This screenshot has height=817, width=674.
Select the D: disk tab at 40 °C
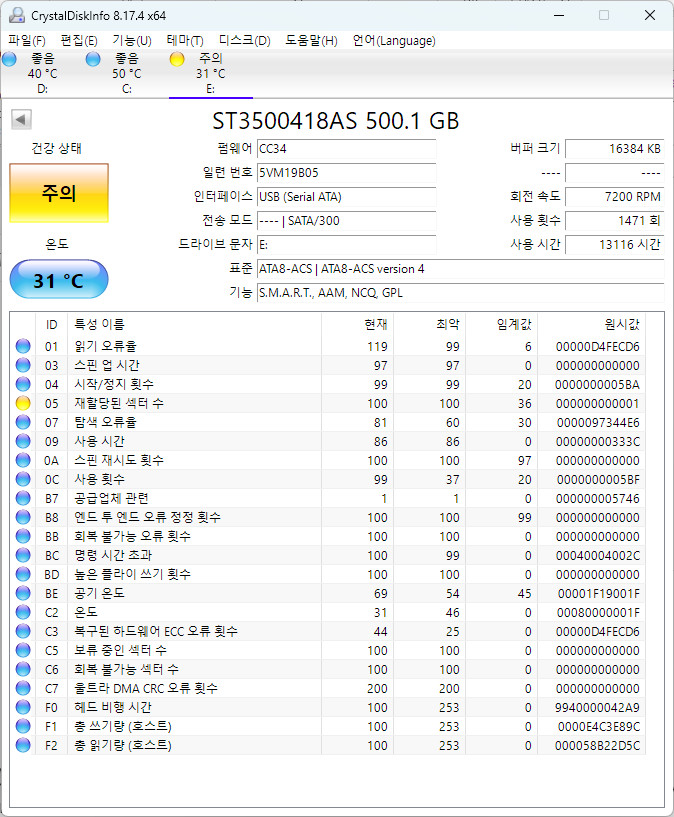(x=42, y=73)
